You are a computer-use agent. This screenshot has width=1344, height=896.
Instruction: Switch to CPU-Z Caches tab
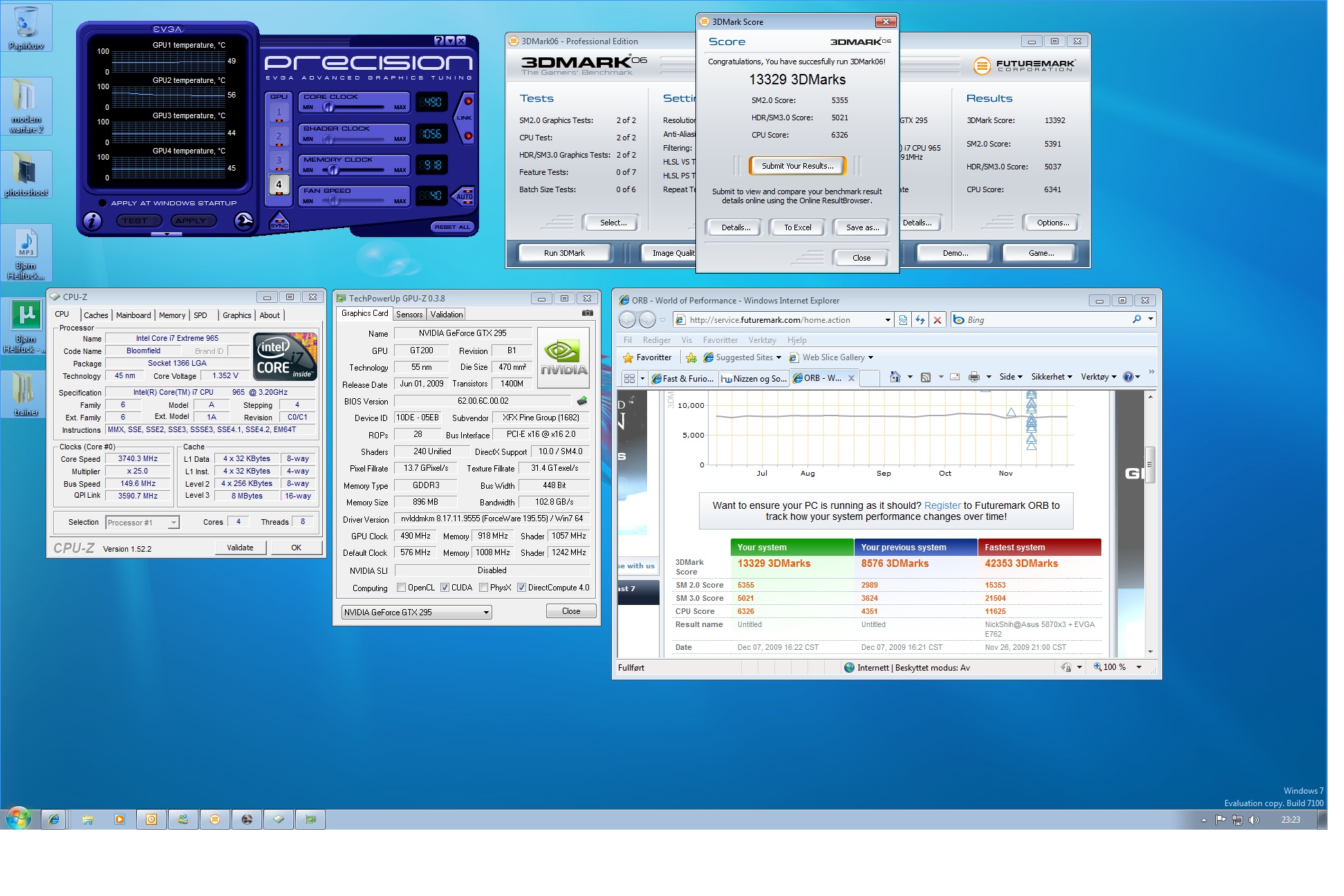[96, 315]
